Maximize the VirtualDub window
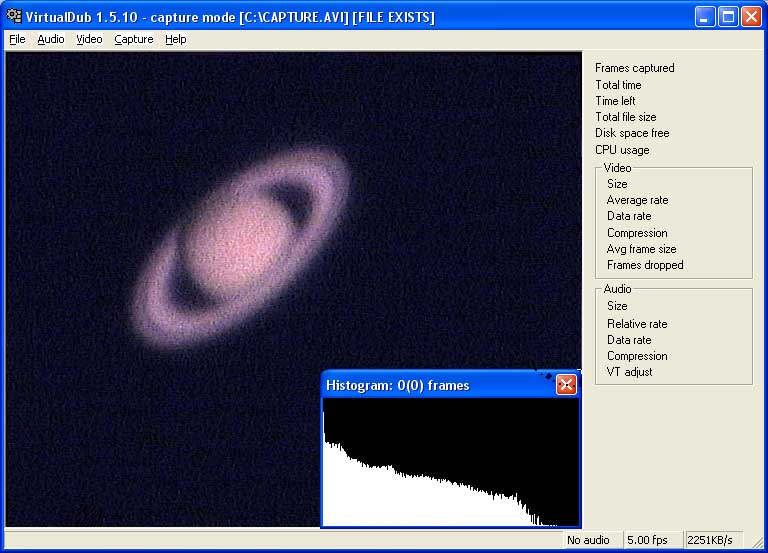 (728, 17)
